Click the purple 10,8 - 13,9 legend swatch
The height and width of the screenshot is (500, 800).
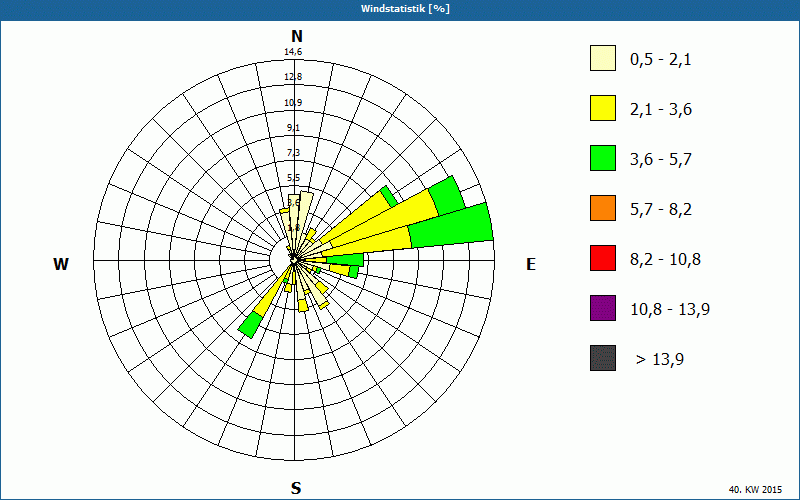(603, 308)
